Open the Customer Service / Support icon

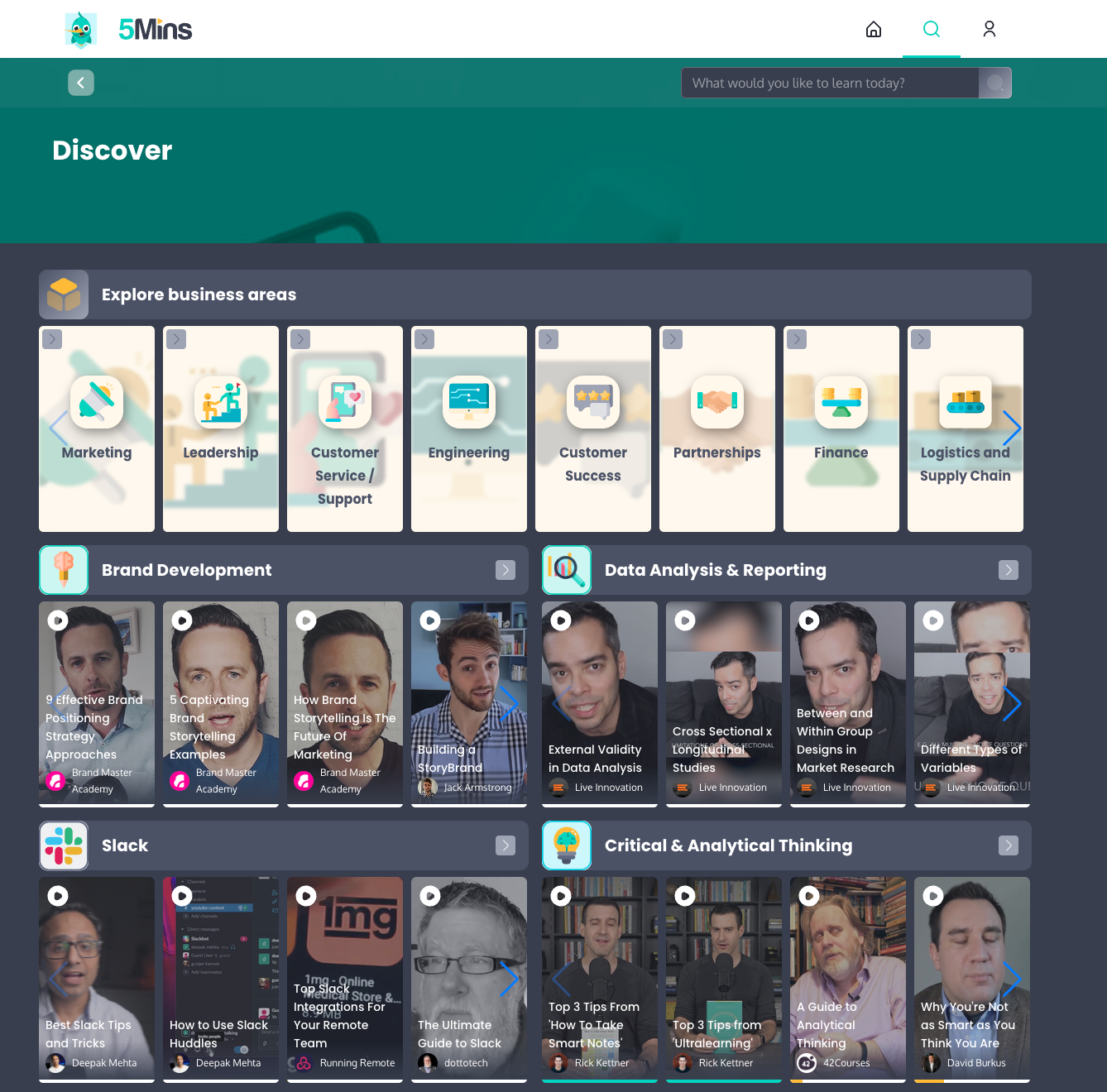[x=345, y=402]
